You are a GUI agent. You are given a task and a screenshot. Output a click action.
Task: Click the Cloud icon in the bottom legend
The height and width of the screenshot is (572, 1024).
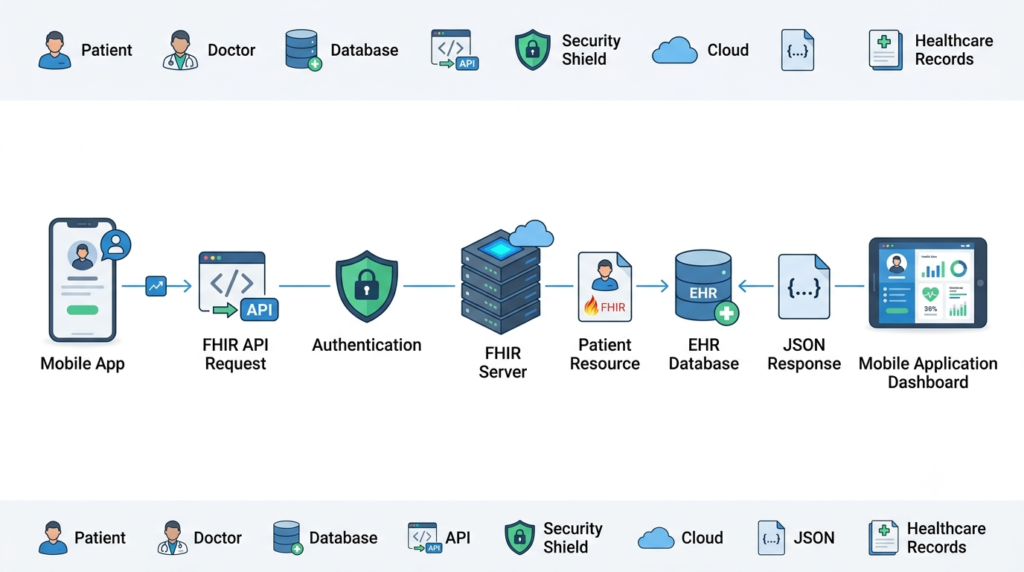point(656,538)
